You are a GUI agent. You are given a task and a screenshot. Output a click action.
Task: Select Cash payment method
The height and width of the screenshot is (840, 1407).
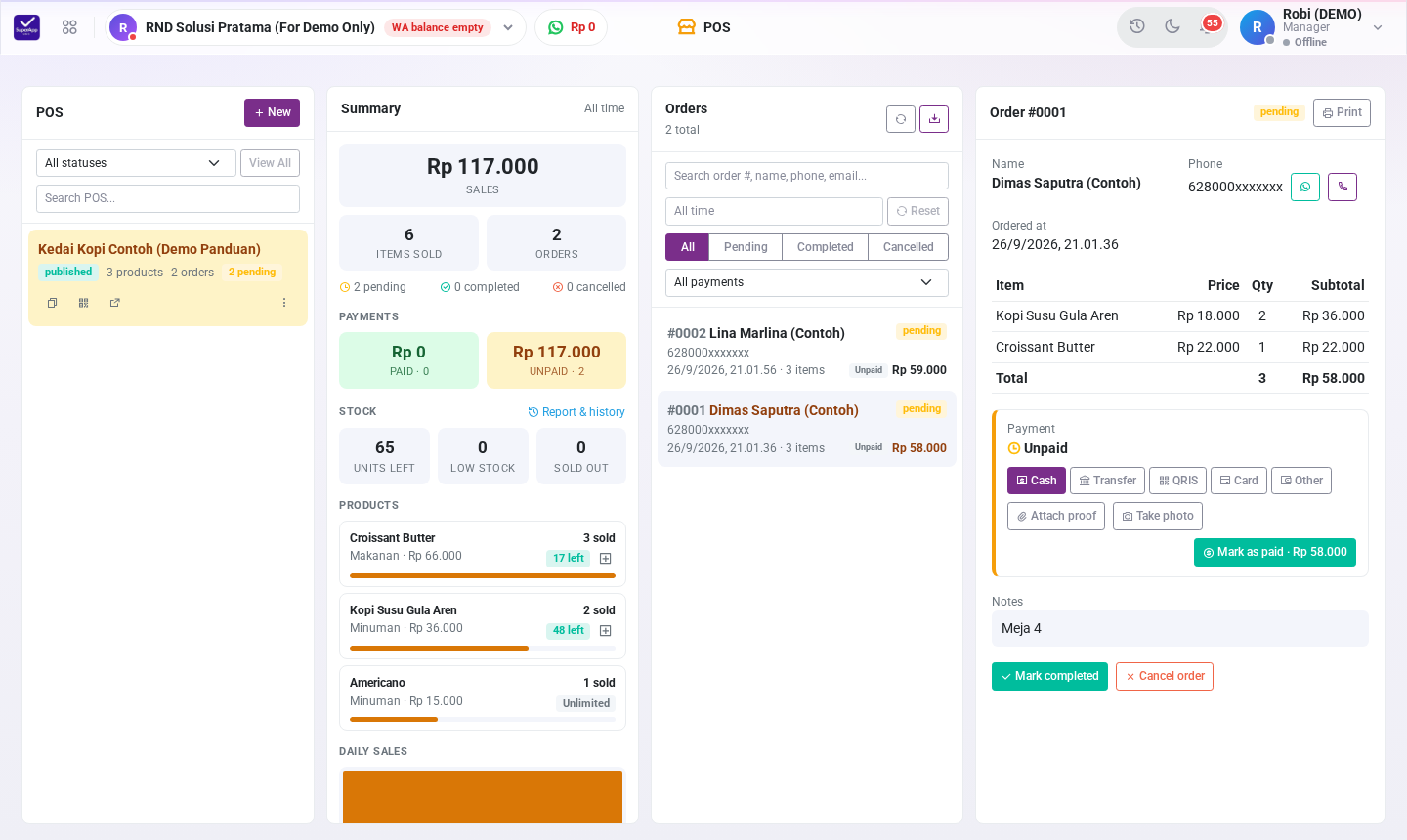[1037, 481]
